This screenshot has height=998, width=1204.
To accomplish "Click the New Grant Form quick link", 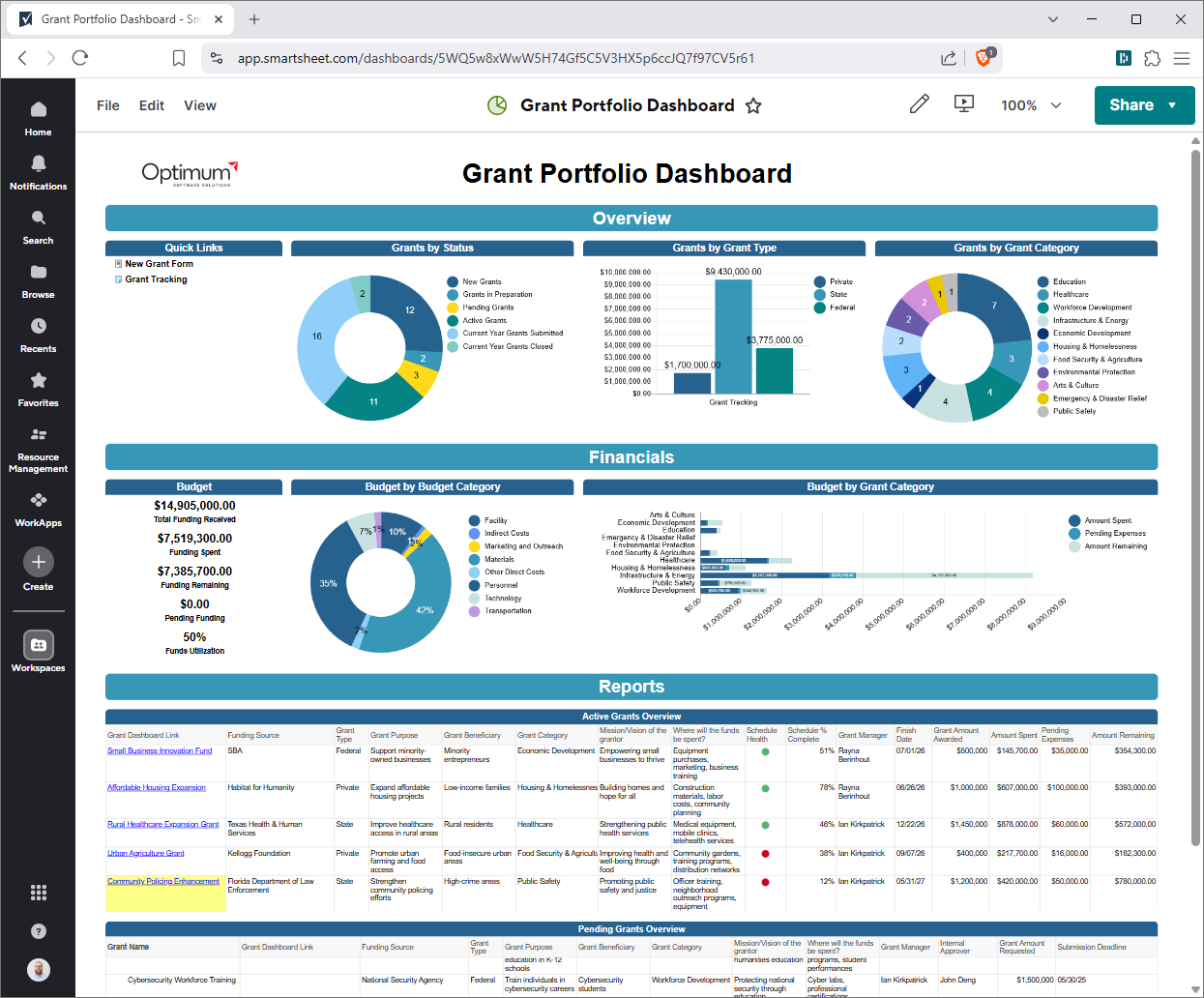I will pos(161,262).
